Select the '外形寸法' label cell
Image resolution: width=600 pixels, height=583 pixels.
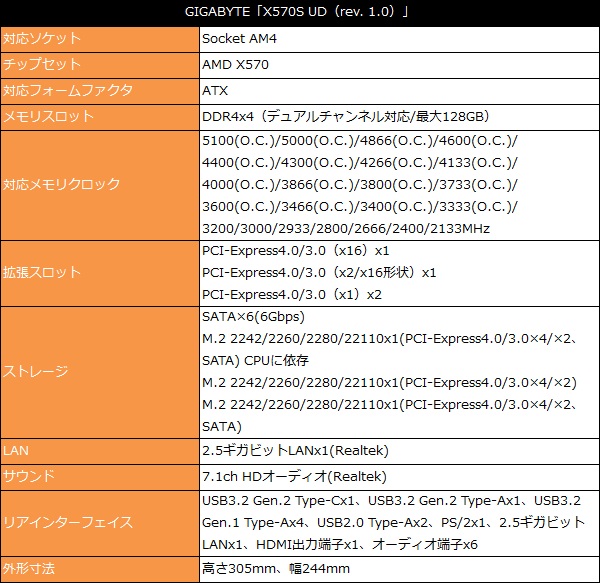click(99, 569)
